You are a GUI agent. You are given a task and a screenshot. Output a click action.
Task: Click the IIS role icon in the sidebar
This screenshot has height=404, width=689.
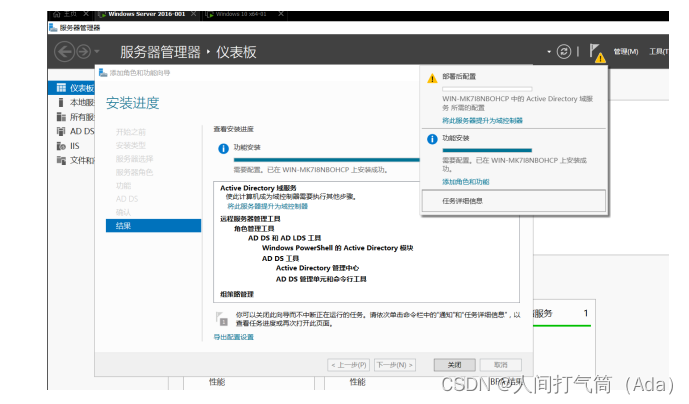[x=61, y=146]
